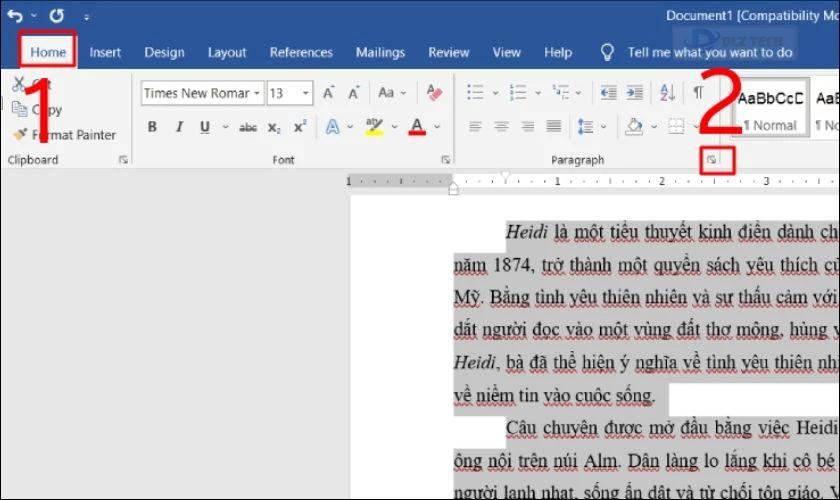Image resolution: width=840 pixels, height=500 pixels.
Task: Toggle Subscript formatting
Action: click(274, 128)
